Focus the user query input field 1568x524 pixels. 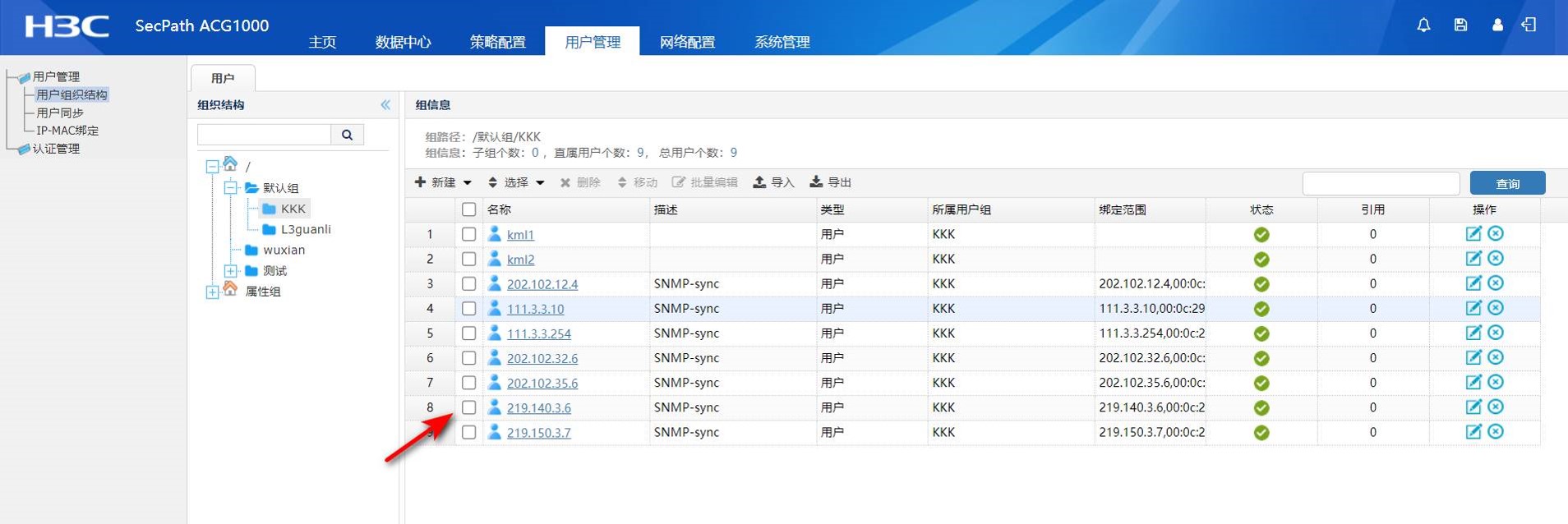pos(1381,183)
